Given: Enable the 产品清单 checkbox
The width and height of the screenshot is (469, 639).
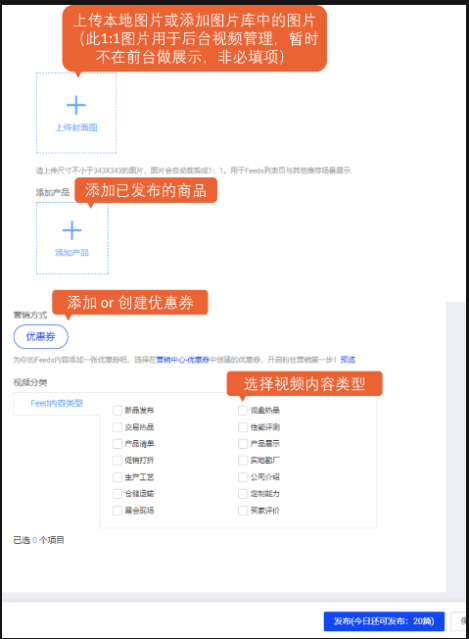Looking at the screenshot, I should coord(117,444).
